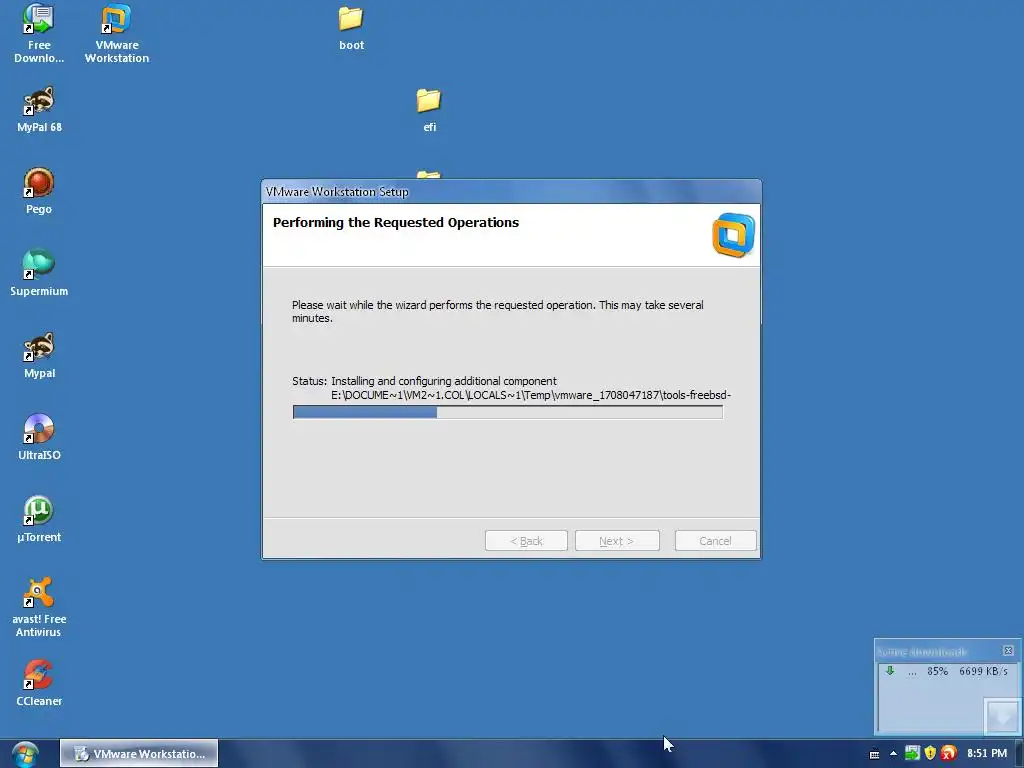Select the Mypal raccoon desktop icon

click(39, 355)
